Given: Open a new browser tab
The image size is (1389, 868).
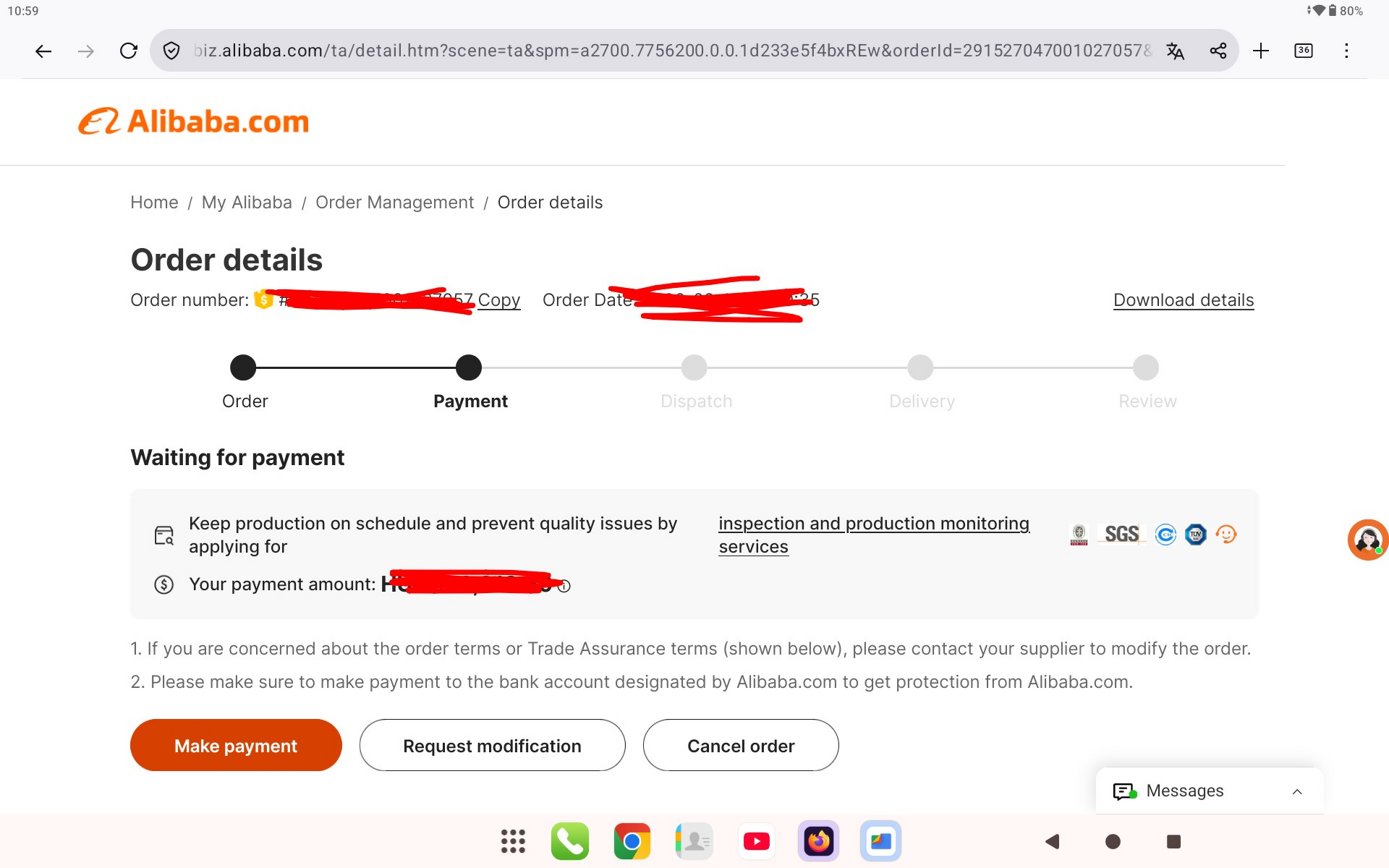Looking at the screenshot, I should click(1261, 51).
